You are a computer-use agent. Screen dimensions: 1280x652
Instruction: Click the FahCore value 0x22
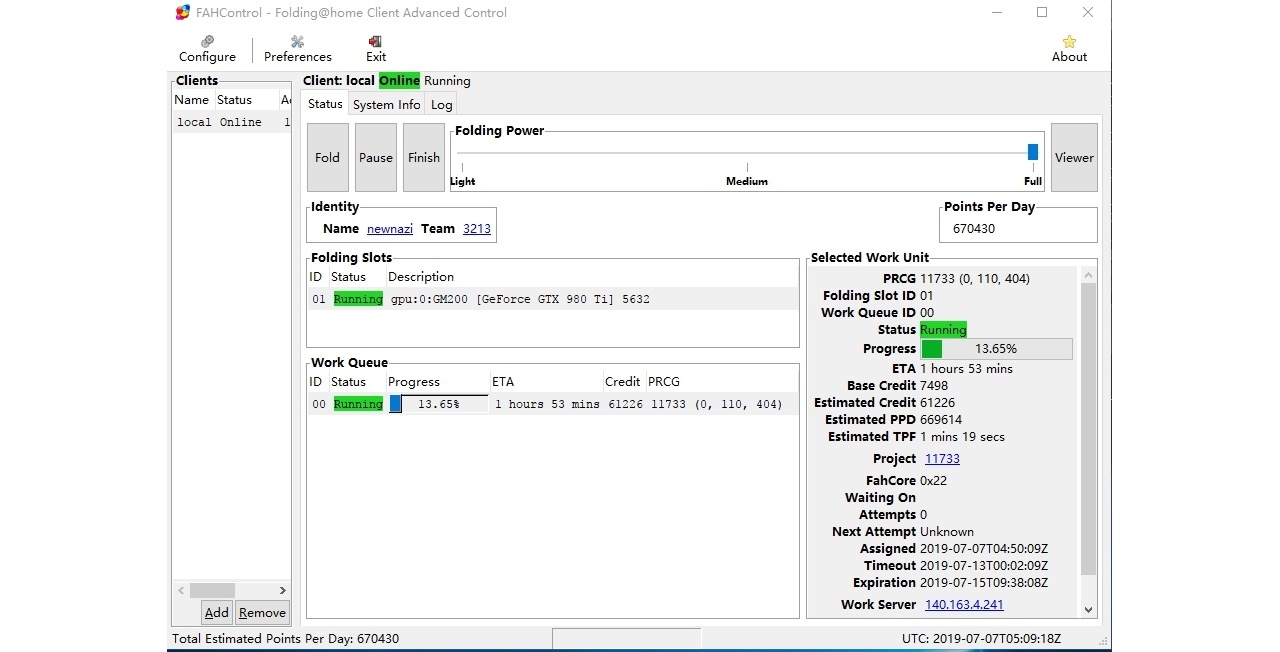pos(933,481)
